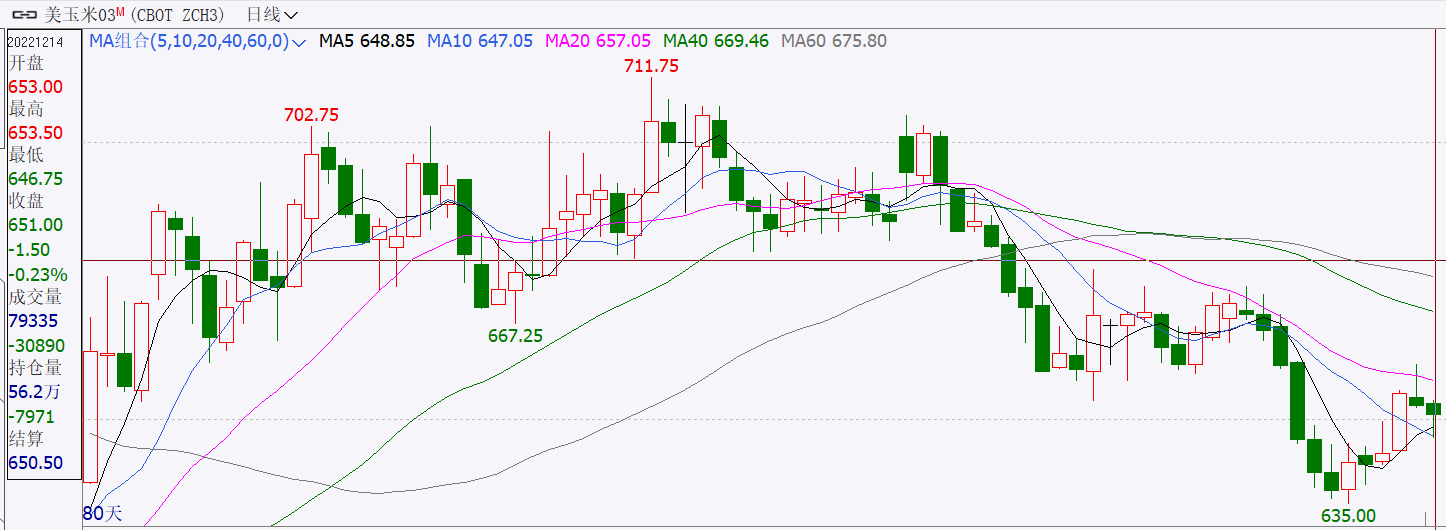Click the 80天 range label

(x=102, y=514)
